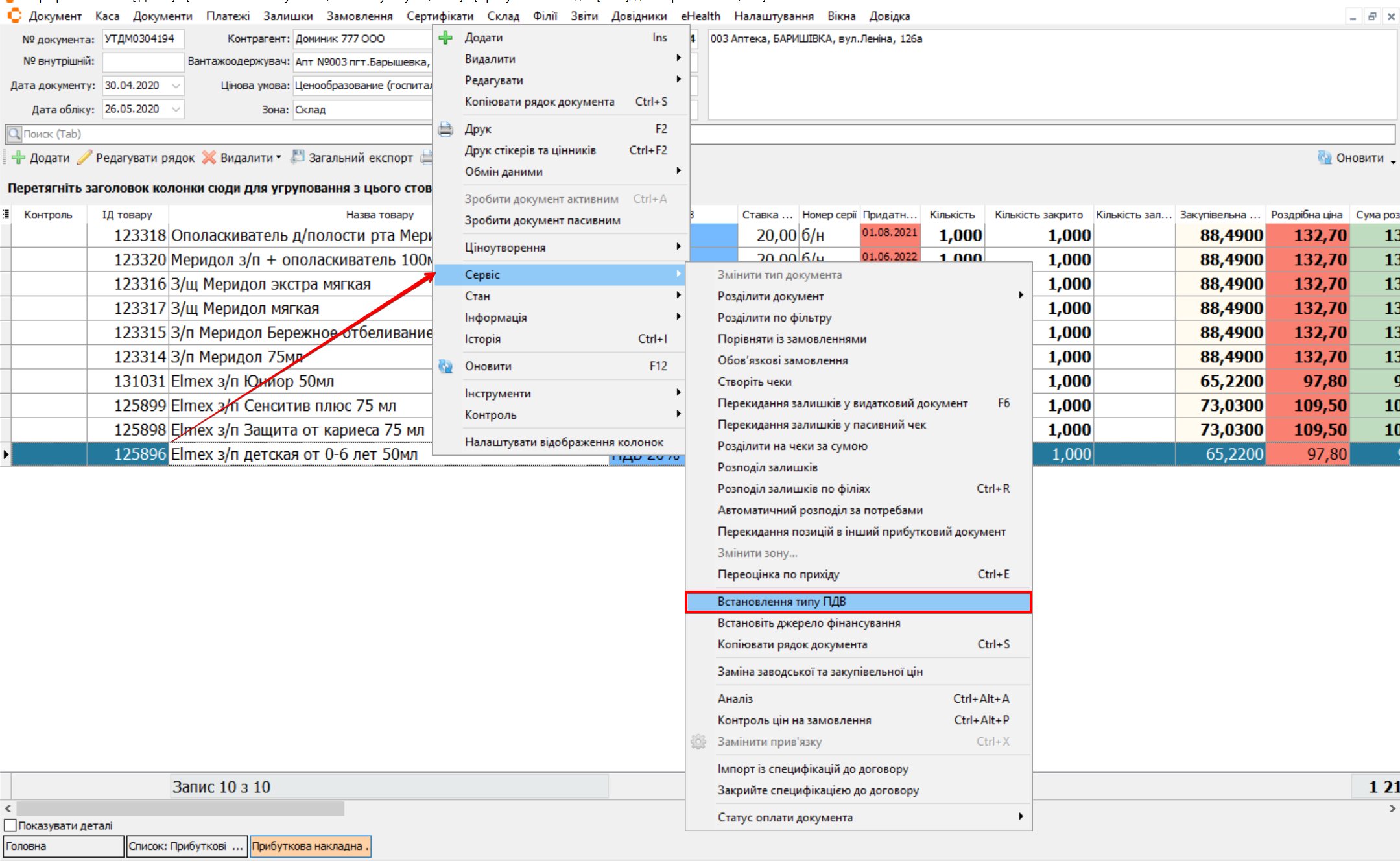Click the search magnifier icon
The width and height of the screenshot is (1400, 861).
[x=14, y=134]
